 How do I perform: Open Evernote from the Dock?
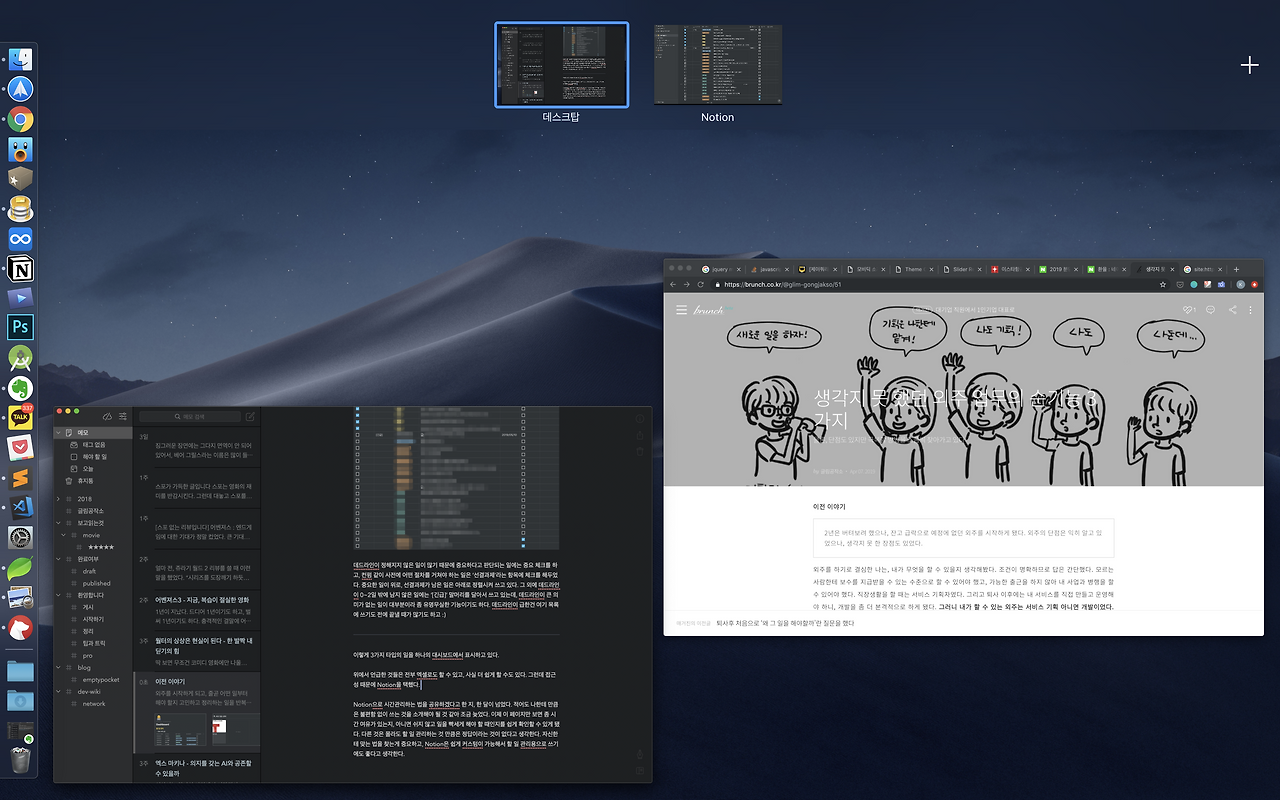click(x=20, y=387)
